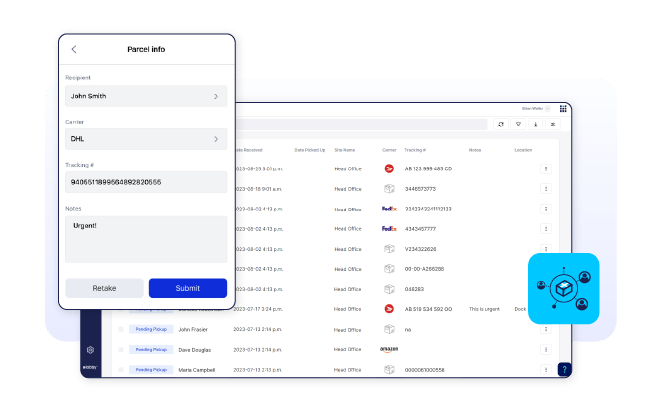Click the help question mark button
The height and width of the screenshot is (420, 661).
pos(564,370)
